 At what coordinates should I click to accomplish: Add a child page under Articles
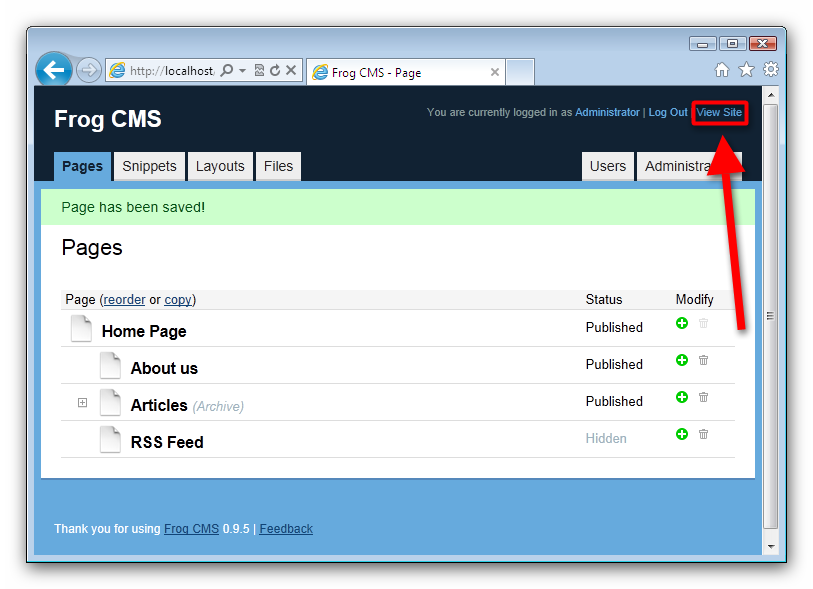click(682, 397)
